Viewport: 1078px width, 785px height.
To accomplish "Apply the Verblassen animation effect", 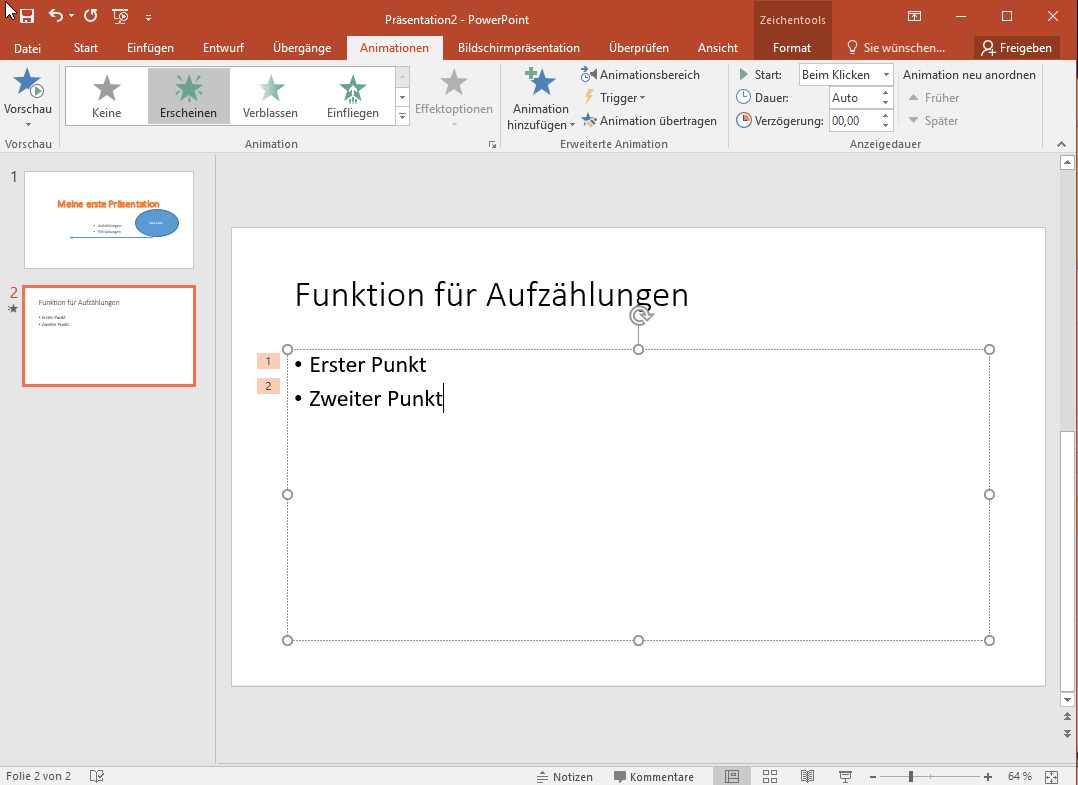I will (x=270, y=96).
